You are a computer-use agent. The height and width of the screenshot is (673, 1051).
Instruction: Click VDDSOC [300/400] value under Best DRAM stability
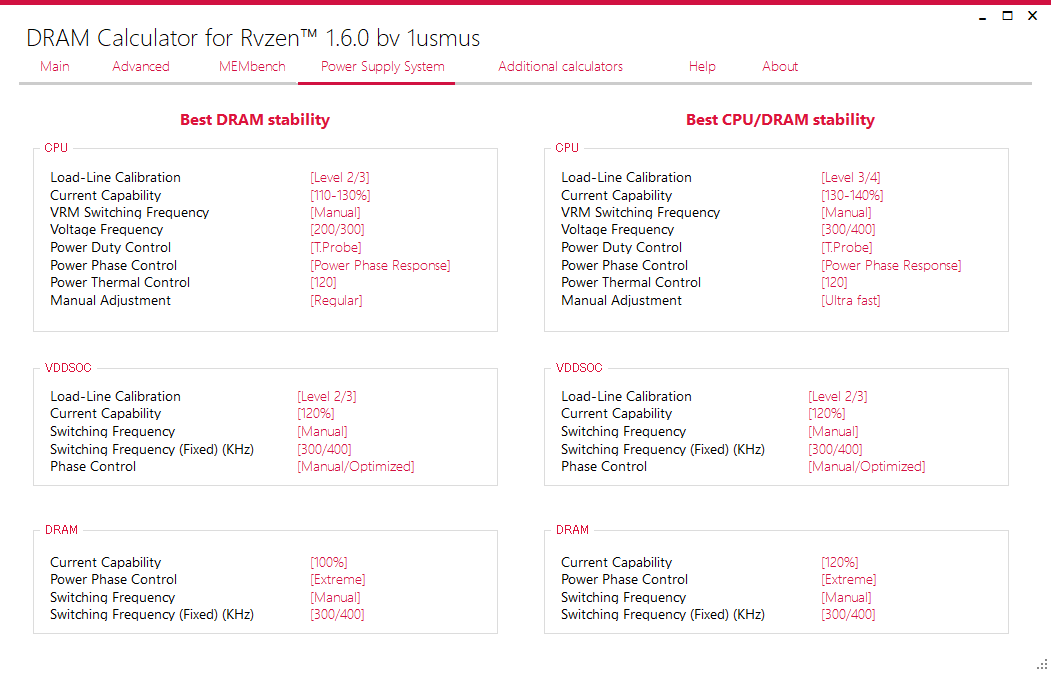coord(324,449)
